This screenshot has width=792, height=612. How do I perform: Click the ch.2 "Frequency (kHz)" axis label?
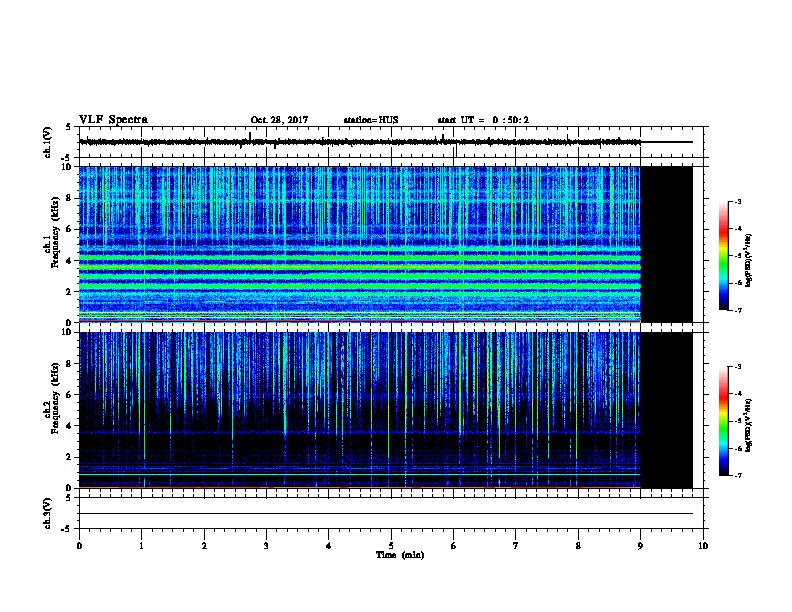[55, 398]
